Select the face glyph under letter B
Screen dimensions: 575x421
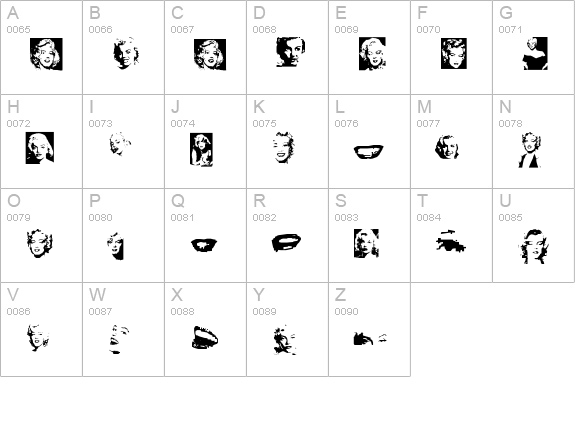126,53
